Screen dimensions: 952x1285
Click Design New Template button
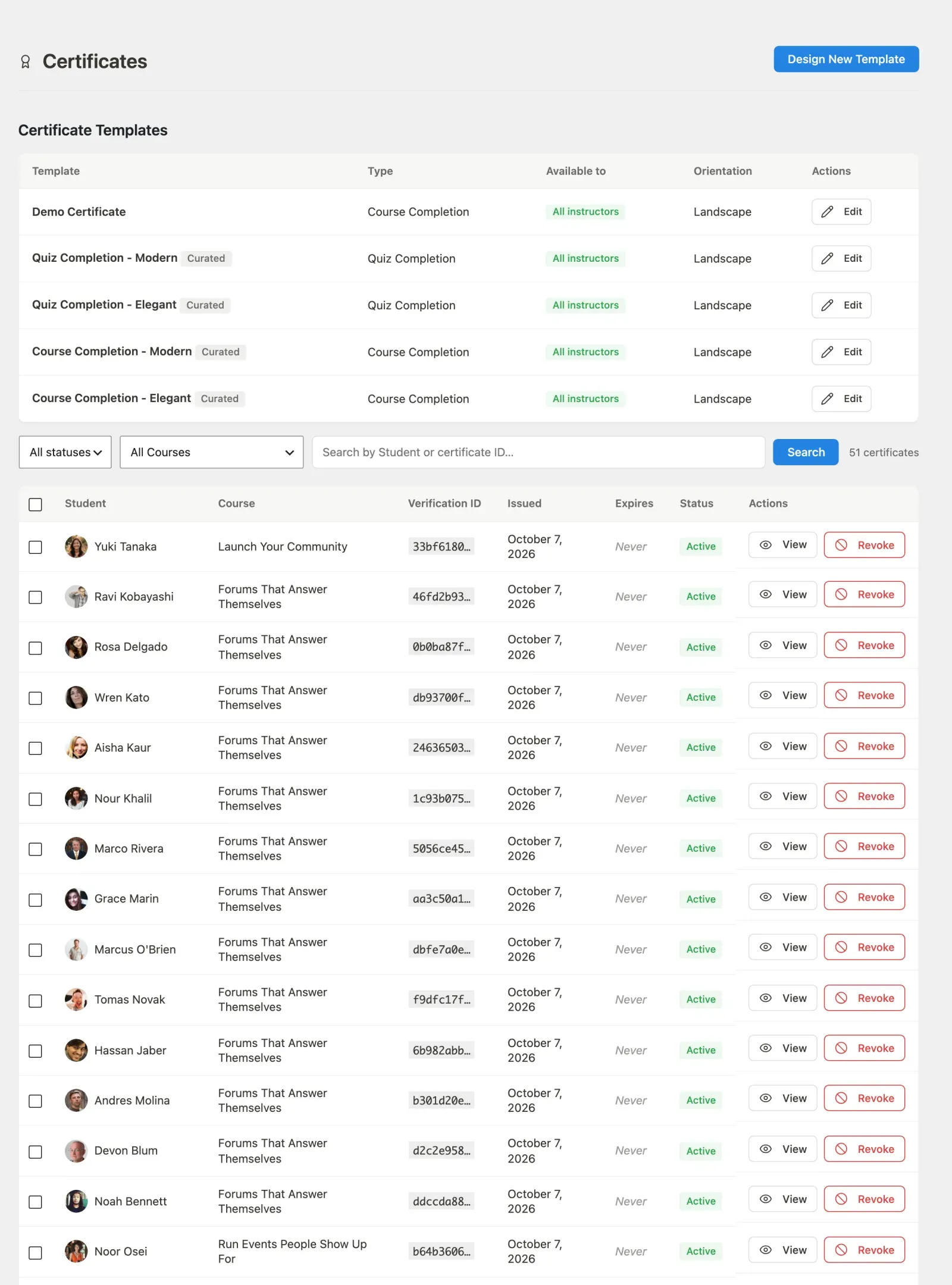846,59
